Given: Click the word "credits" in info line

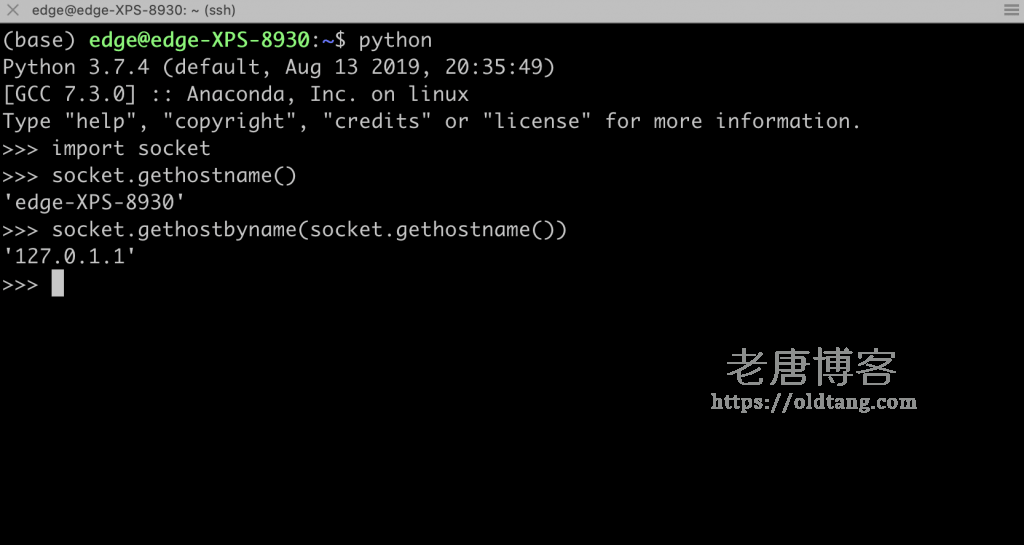Looking at the screenshot, I should click(377, 121).
